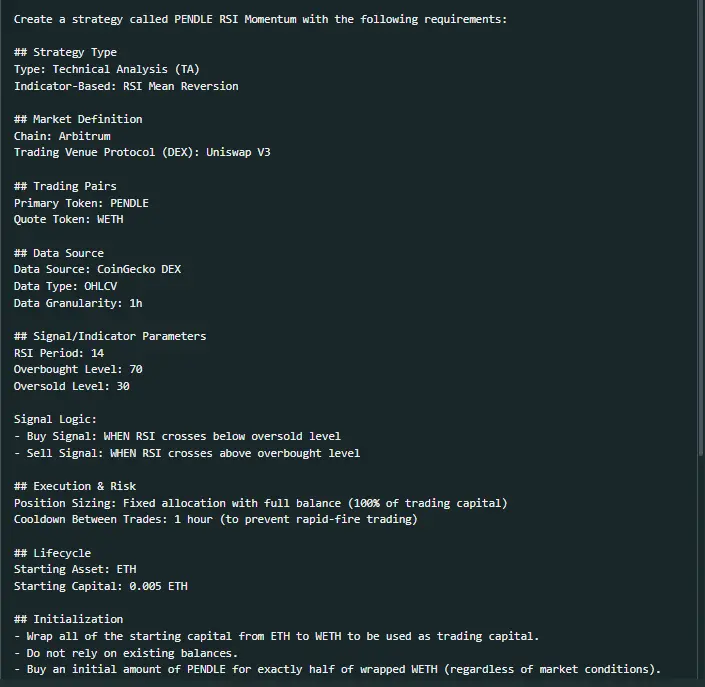Click the 'Buy Signal' logic line
This screenshot has height=687, width=705.
pos(177,437)
